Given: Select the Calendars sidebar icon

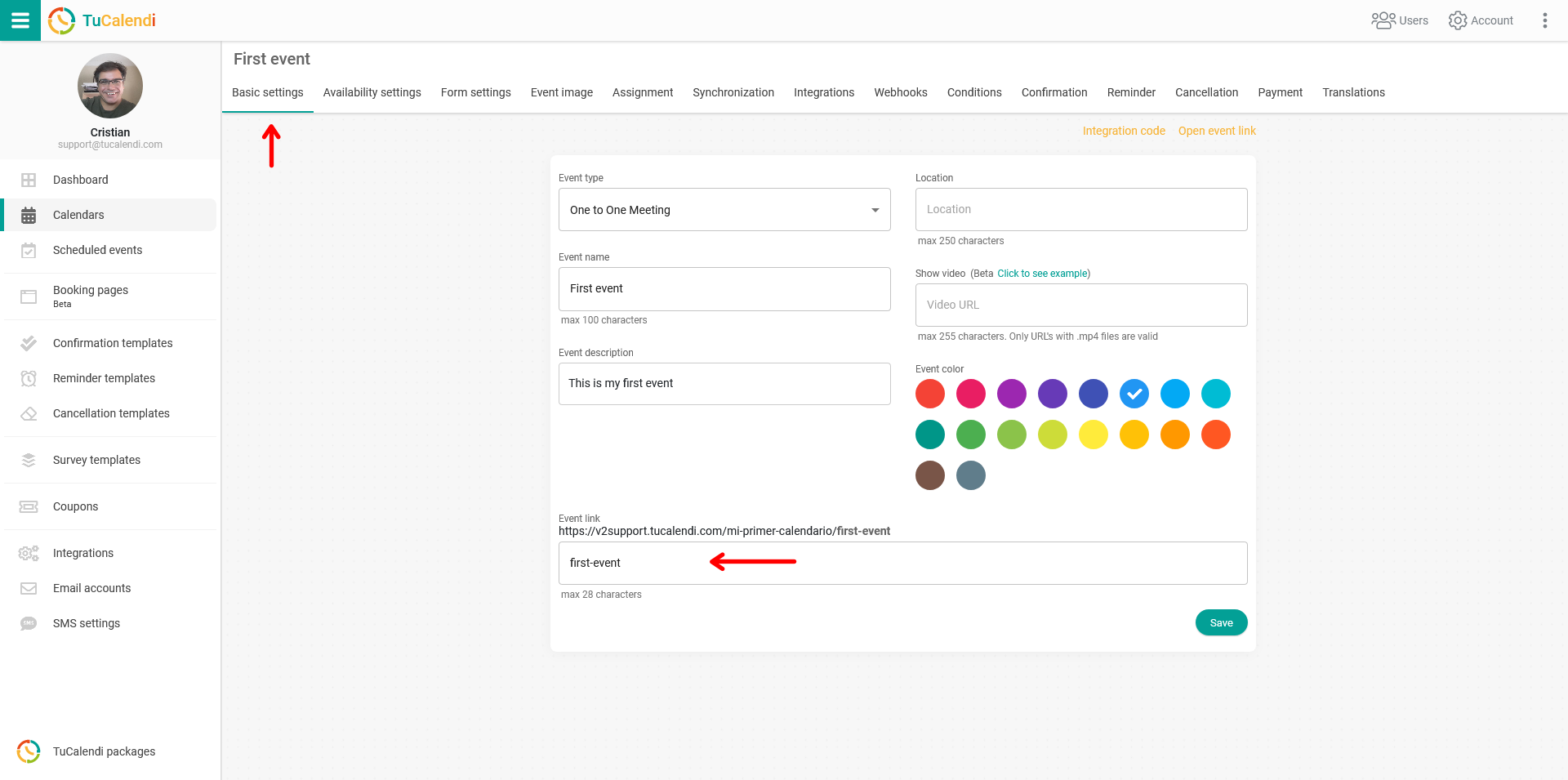Looking at the screenshot, I should click(x=29, y=215).
